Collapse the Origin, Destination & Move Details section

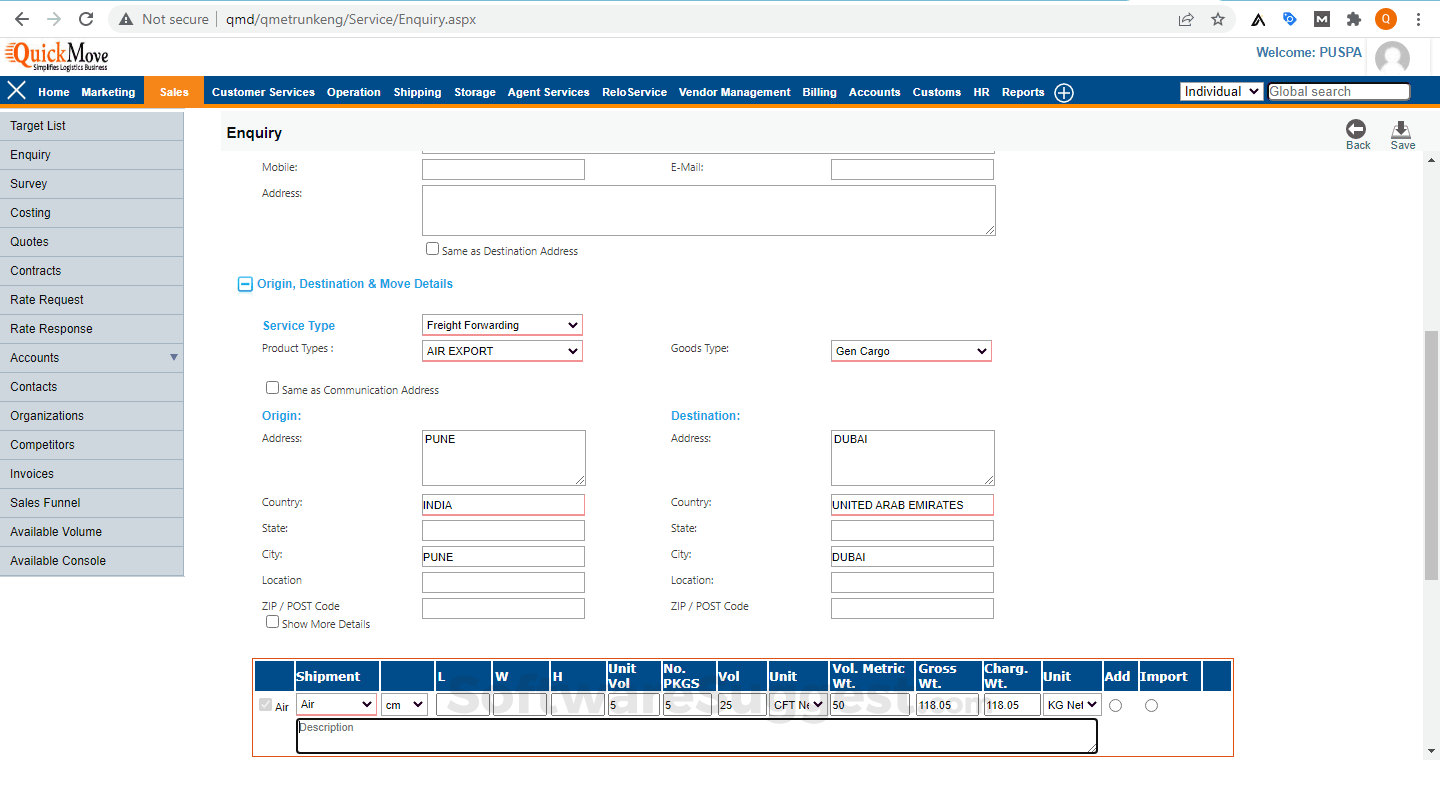pos(245,284)
